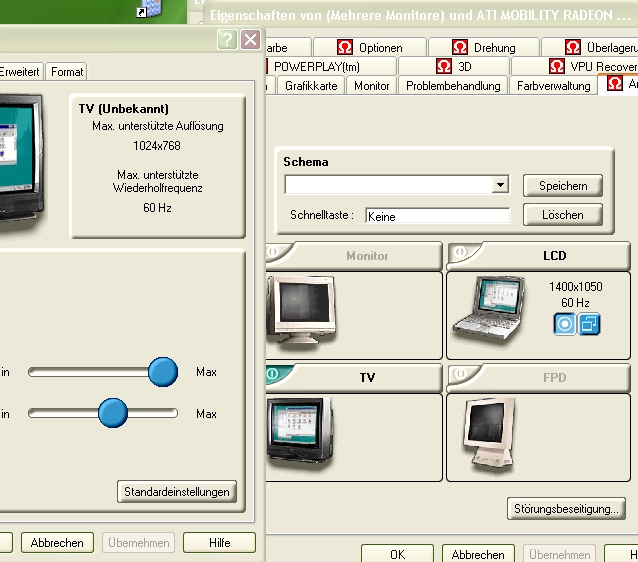Click the help question mark button
Image resolution: width=638 pixels, height=562 pixels.
[227, 39]
